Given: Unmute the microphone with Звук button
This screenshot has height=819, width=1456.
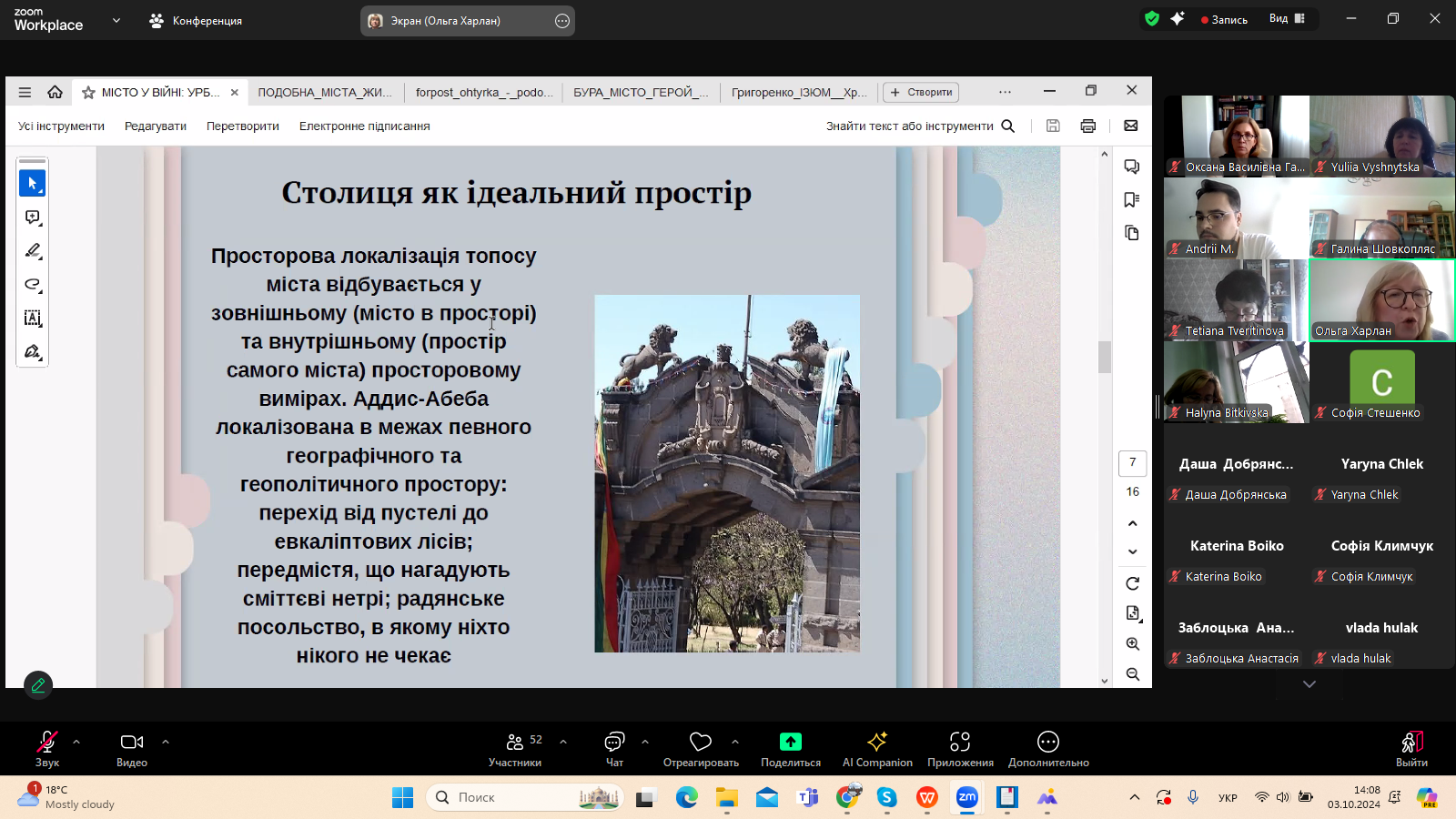Looking at the screenshot, I should [x=46, y=749].
